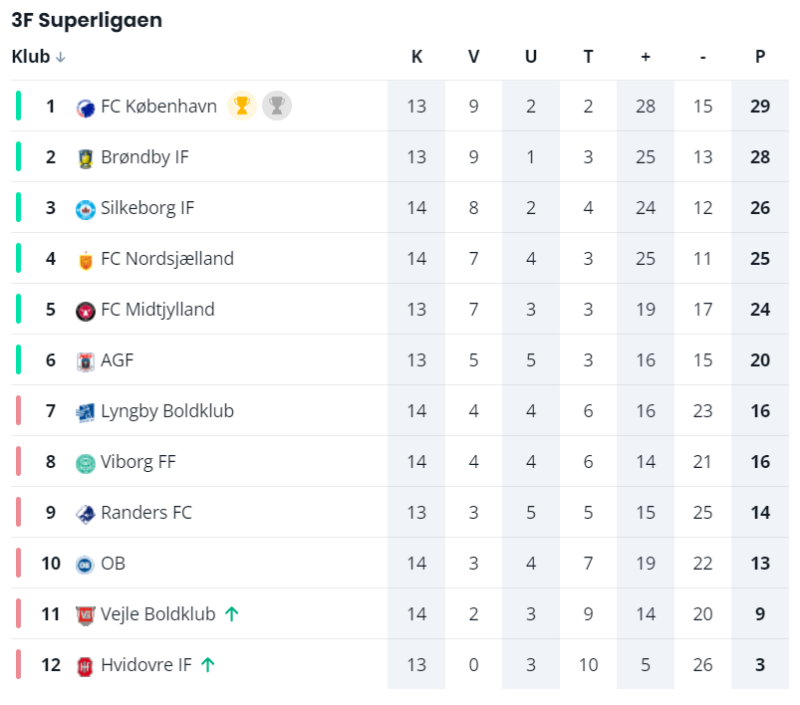Click the green position bar beside Brøndby IF
The width and height of the screenshot is (800, 705).
pos(18,157)
